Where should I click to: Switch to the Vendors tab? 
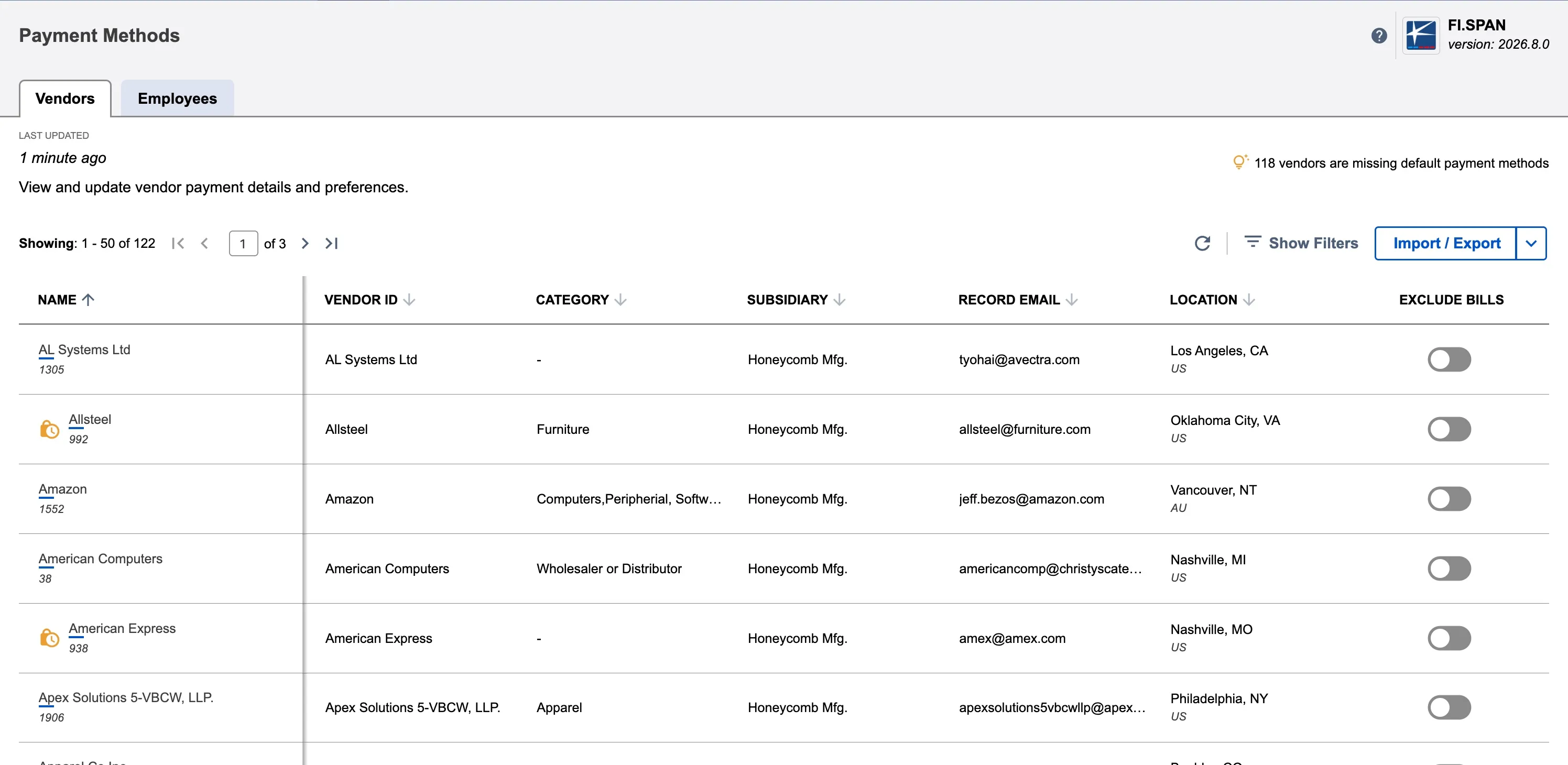[65, 99]
